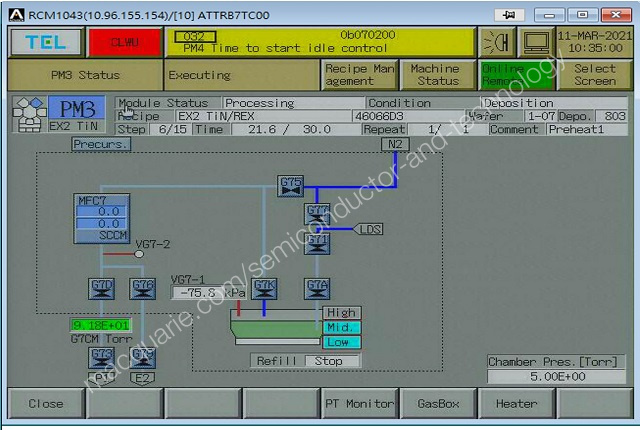
Task: Open the GasBox view
Action: (x=437, y=404)
